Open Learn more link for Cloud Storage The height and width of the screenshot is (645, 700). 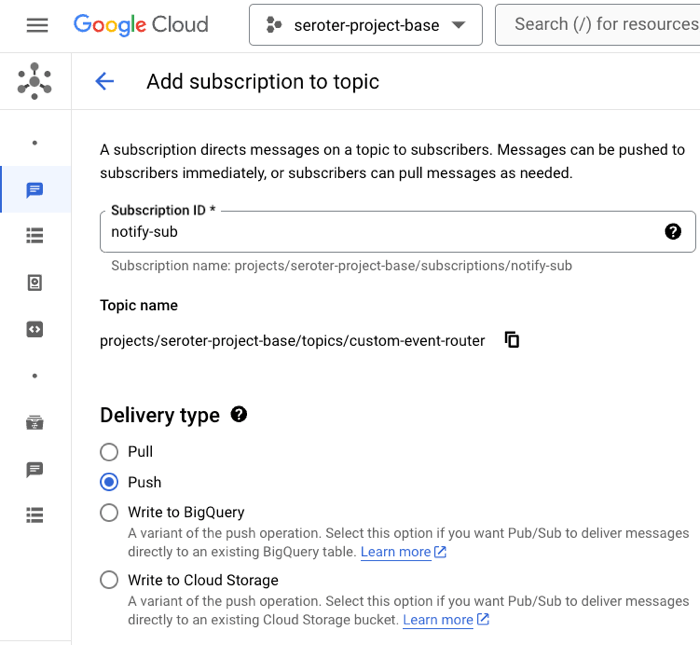(x=438, y=620)
